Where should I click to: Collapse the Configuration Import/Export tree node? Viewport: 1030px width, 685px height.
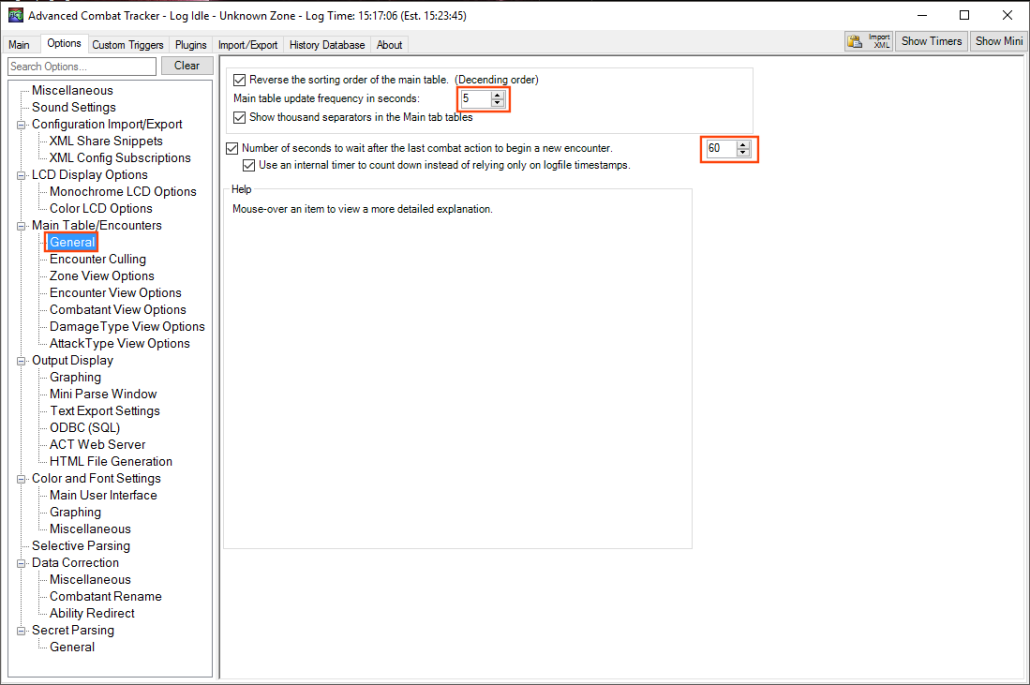(x=21, y=125)
